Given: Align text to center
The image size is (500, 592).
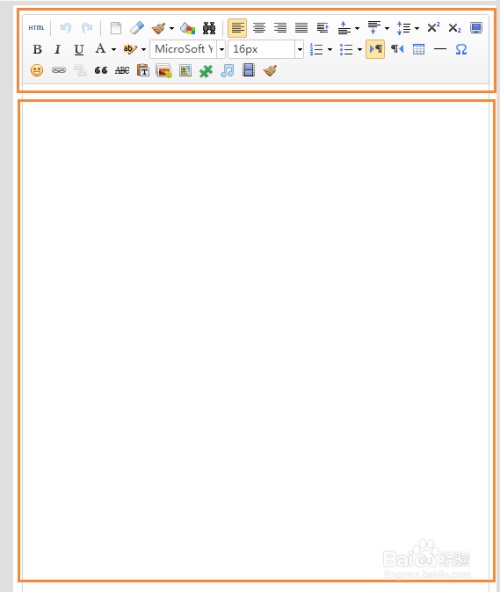Looking at the screenshot, I should 259,28.
